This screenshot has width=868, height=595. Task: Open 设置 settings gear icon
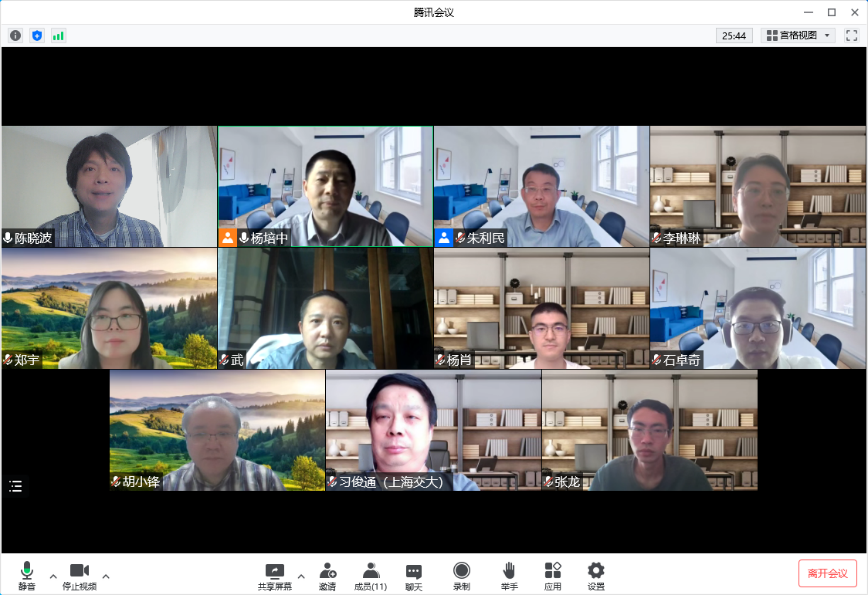point(596,575)
